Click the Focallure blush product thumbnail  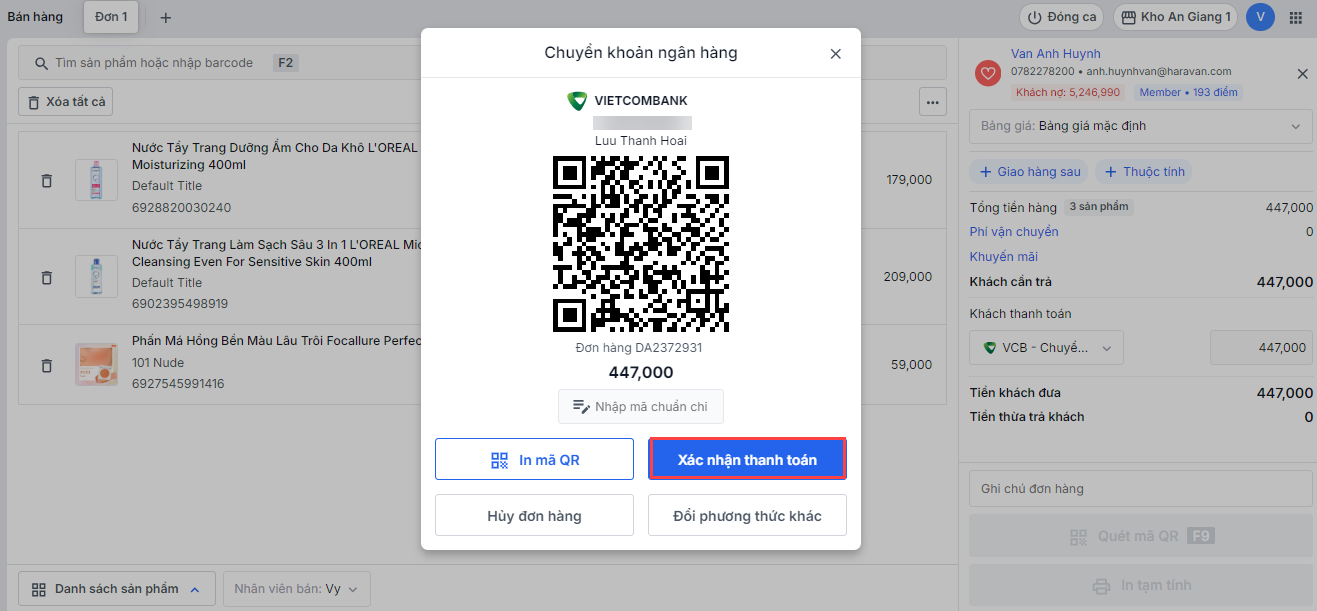tap(96, 365)
